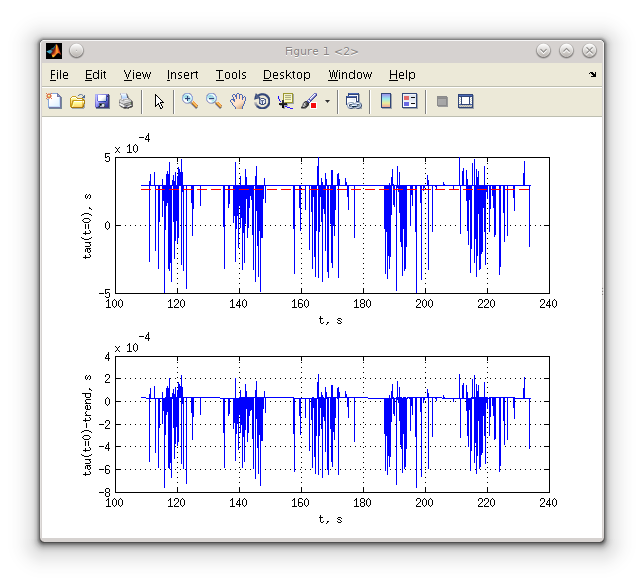Open the Desktop menu
644x582 pixels.
(x=287, y=75)
